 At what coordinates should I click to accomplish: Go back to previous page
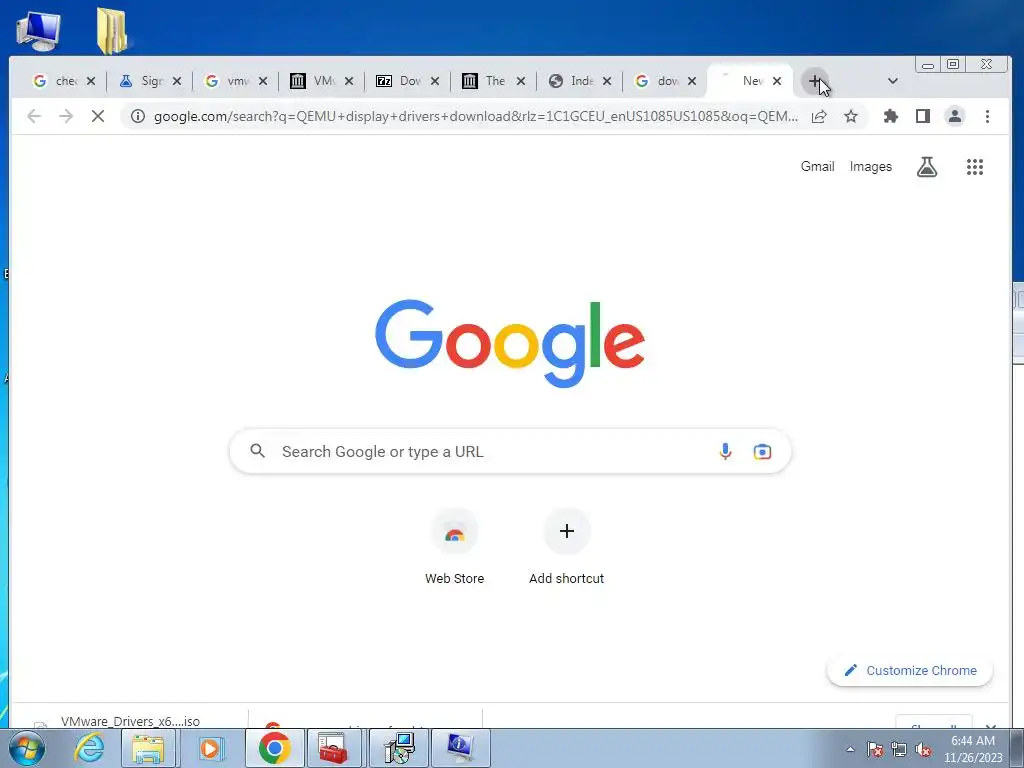click(x=34, y=116)
